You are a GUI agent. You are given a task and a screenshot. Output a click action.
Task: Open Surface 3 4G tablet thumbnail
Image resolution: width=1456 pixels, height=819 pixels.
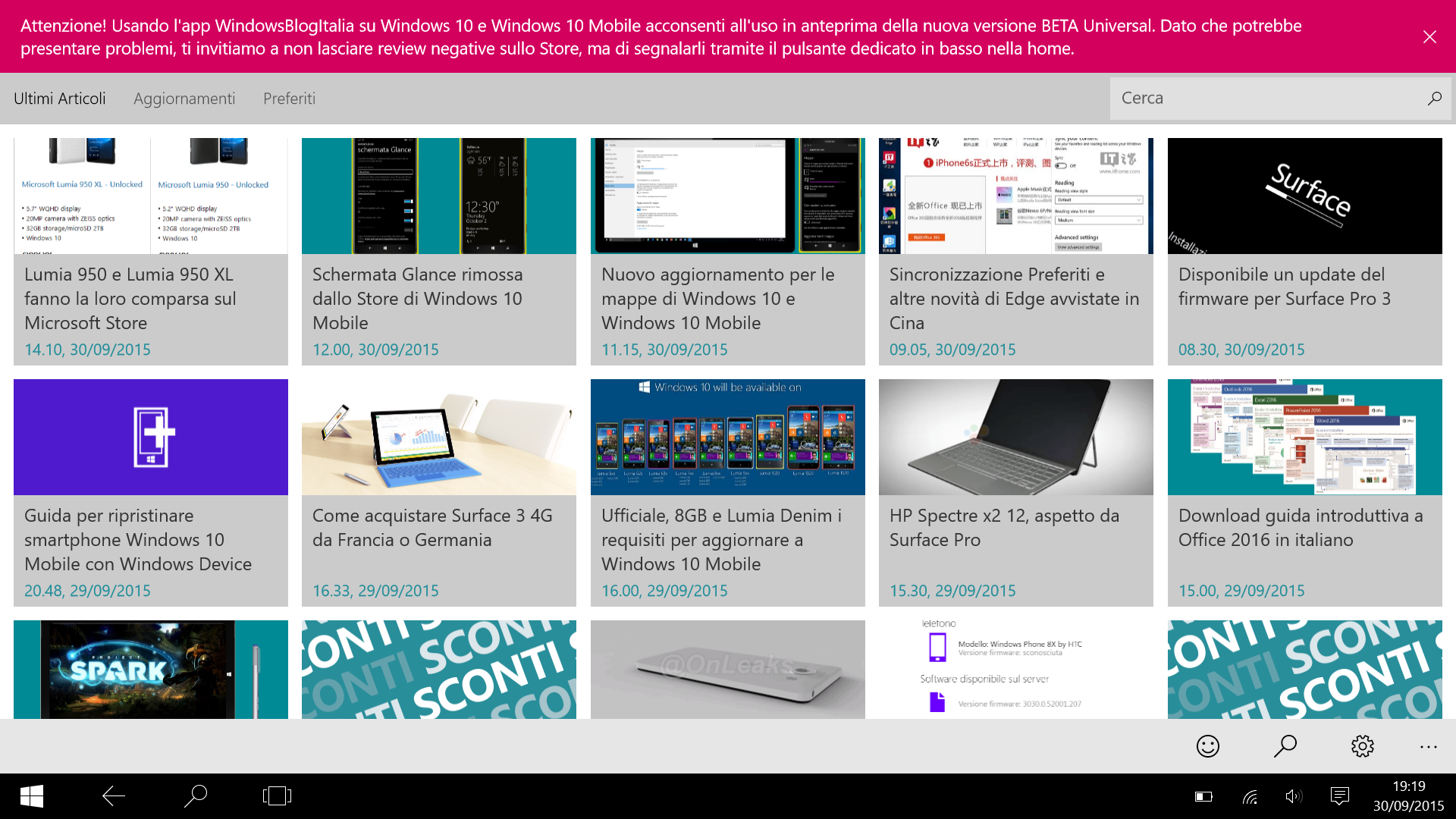click(x=439, y=437)
